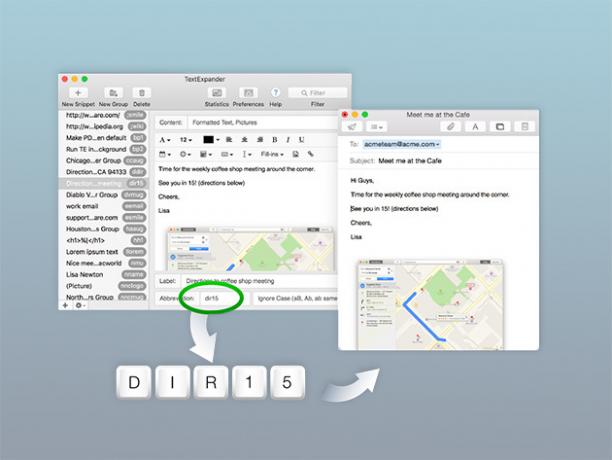
Task: Click the map image in email body
Action: pyautogui.click(x=430, y=304)
